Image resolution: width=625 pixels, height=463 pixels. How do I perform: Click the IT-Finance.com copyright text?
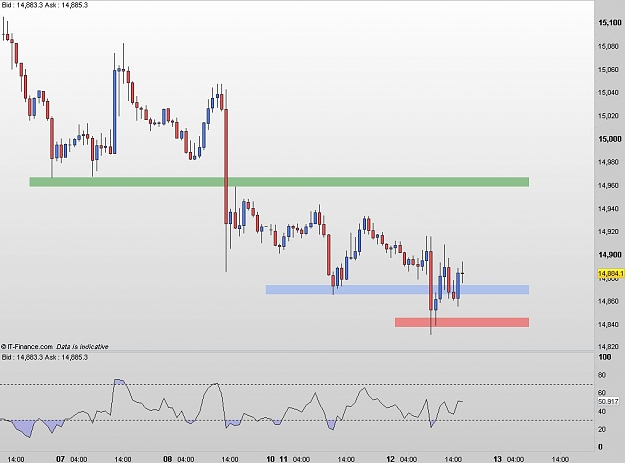point(27,347)
